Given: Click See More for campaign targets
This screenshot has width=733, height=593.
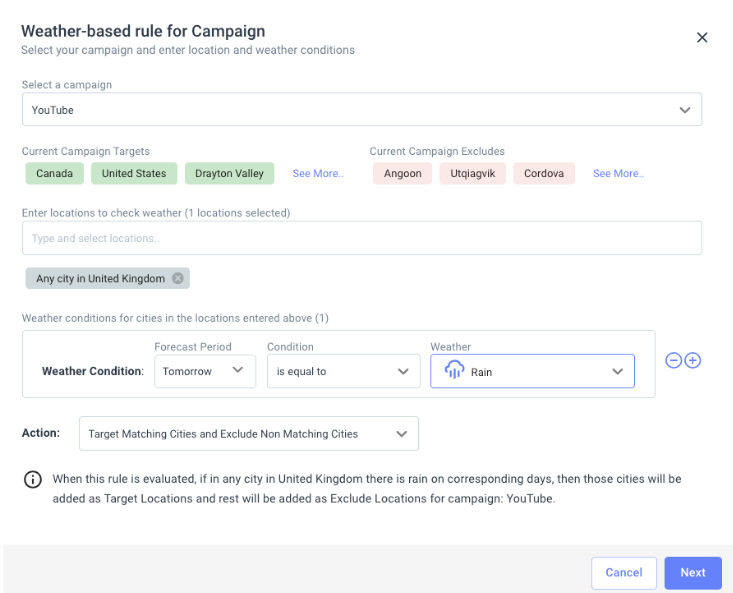Looking at the screenshot, I should [318, 173].
